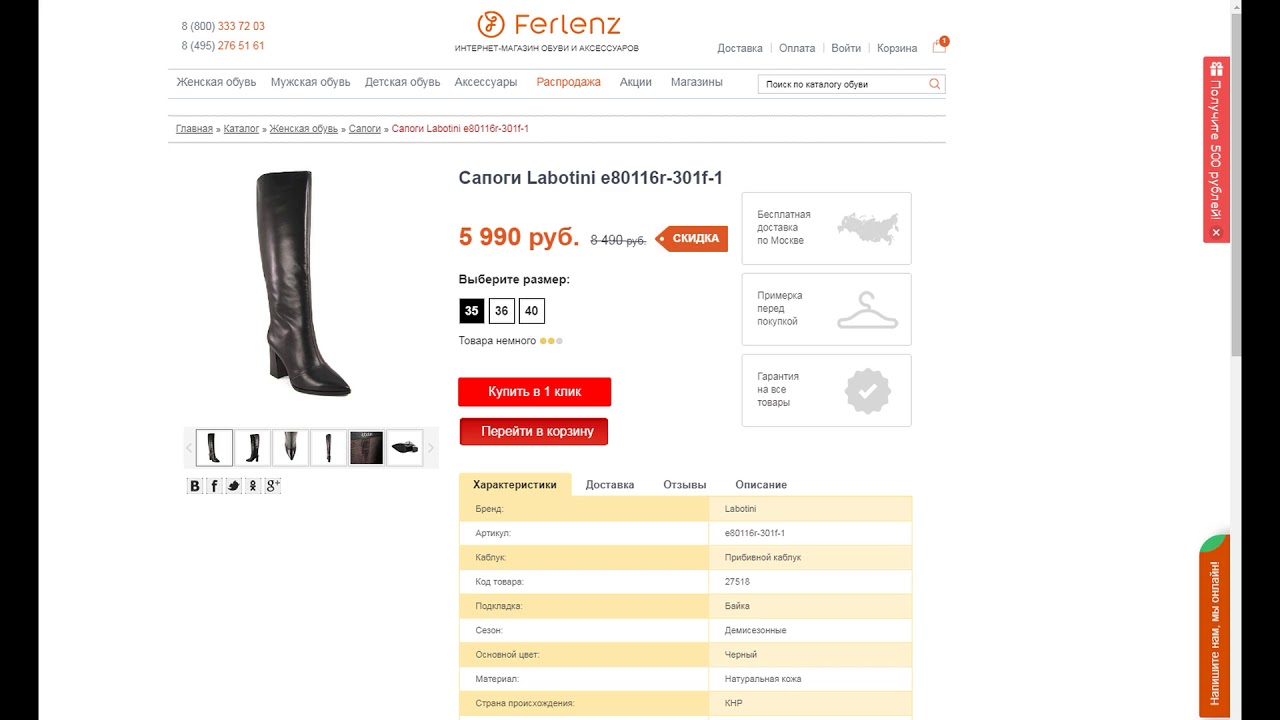Show next thumbnails with right arrow
The width and height of the screenshot is (1280, 720).
pyautogui.click(x=431, y=448)
